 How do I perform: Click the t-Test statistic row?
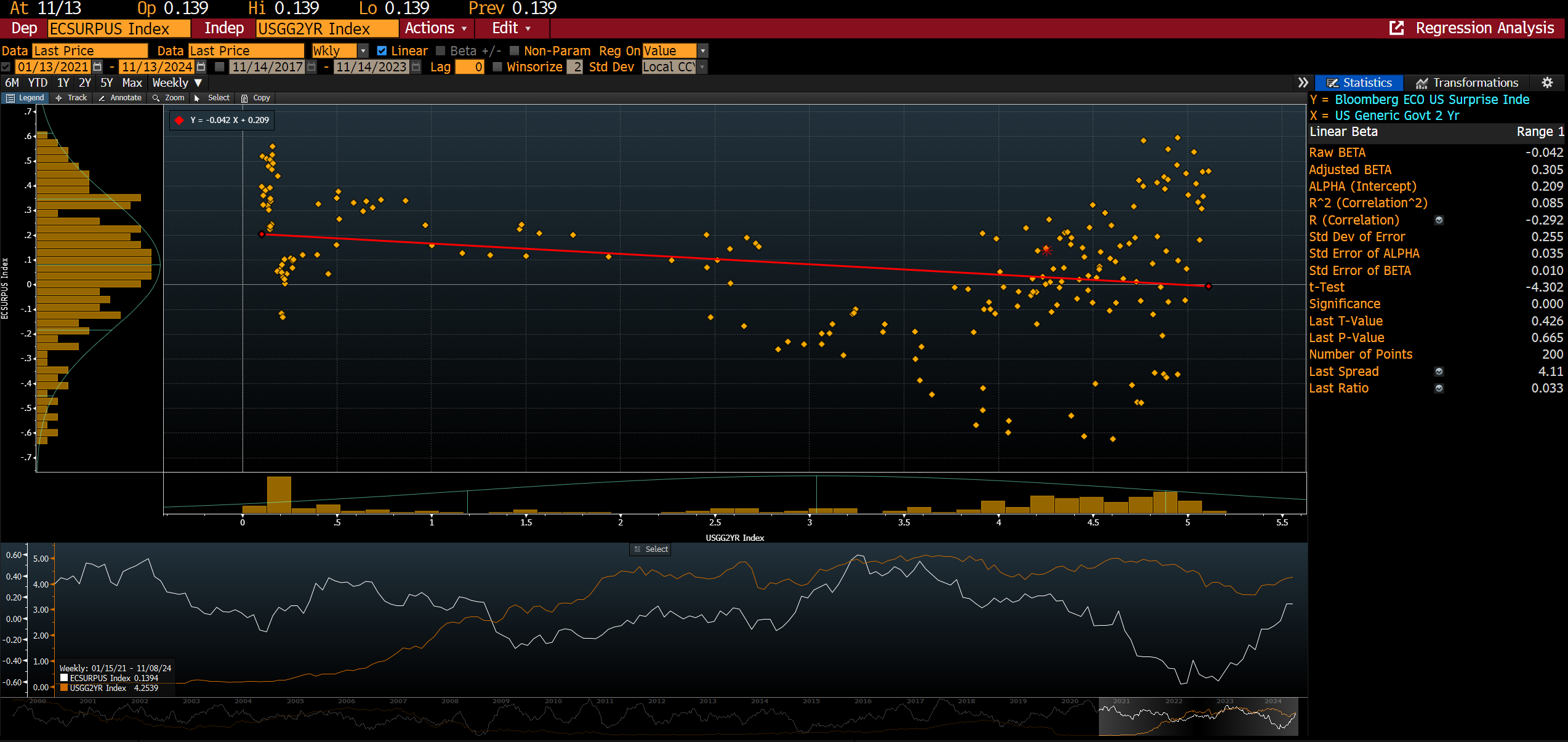pos(1436,287)
